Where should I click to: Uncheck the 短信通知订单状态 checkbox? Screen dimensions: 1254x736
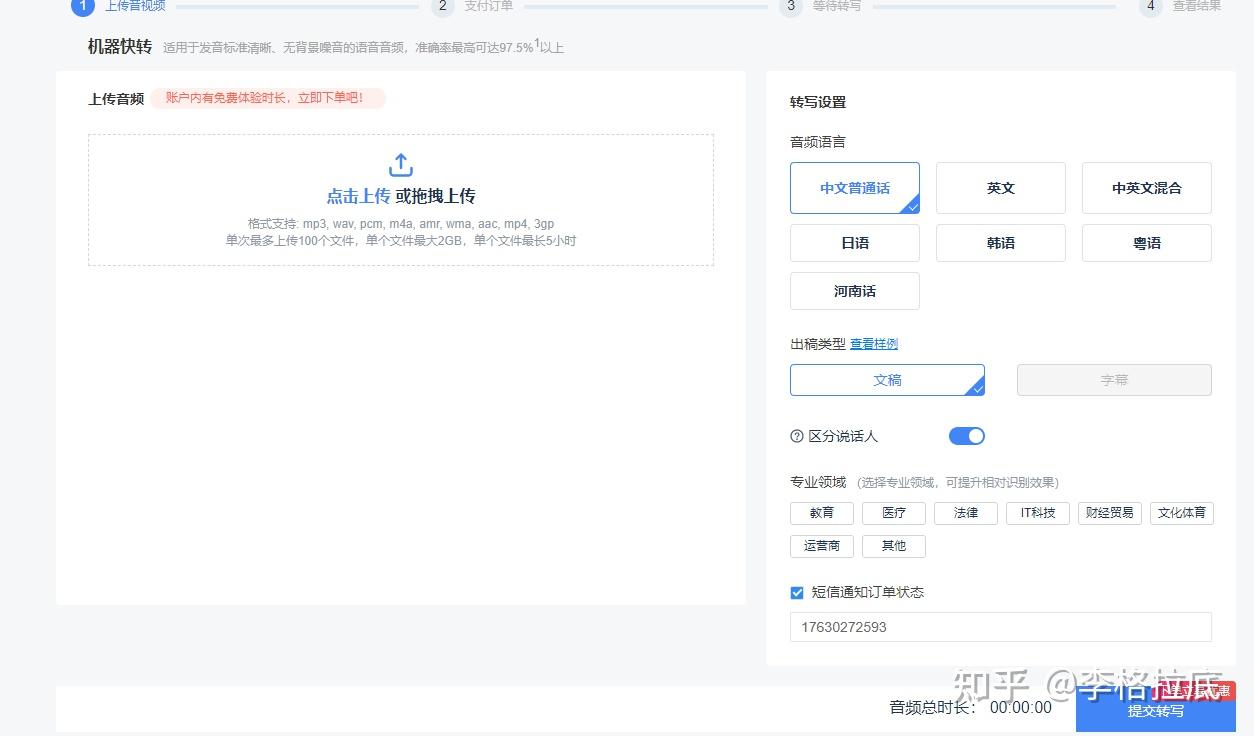(797, 592)
